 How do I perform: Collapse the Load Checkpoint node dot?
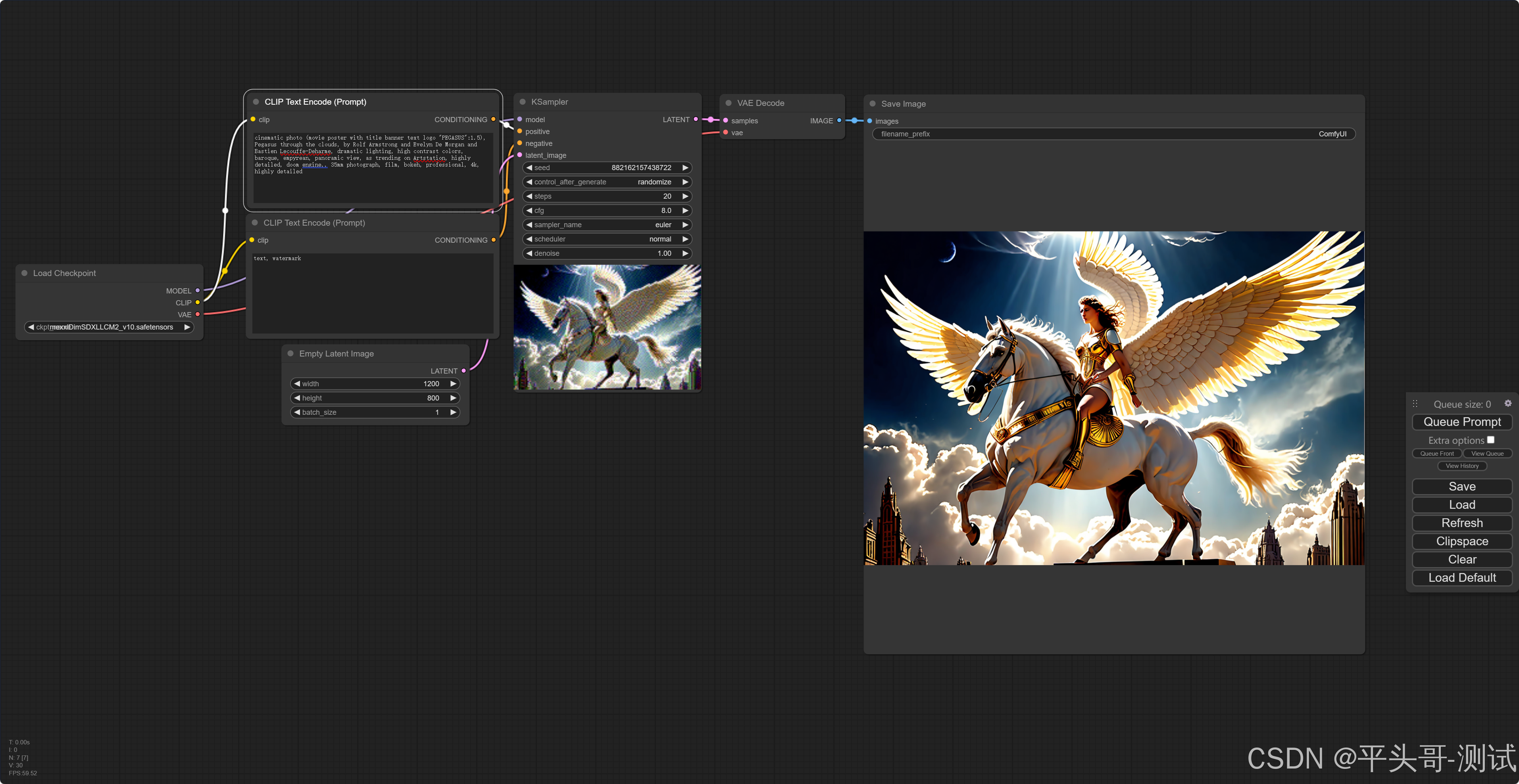point(25,273)
